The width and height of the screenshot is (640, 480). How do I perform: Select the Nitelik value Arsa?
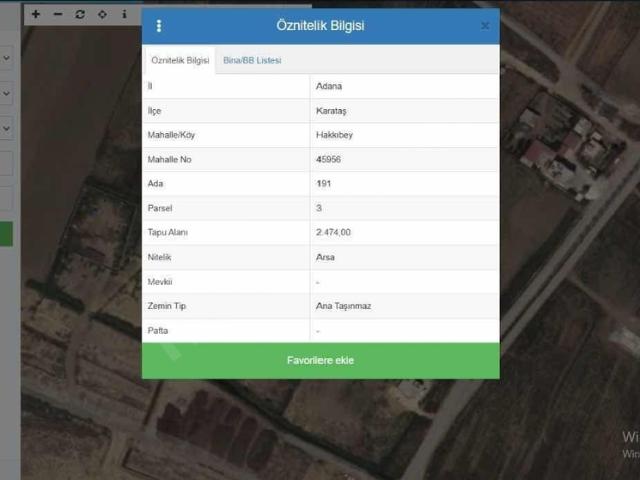(325, 257)
